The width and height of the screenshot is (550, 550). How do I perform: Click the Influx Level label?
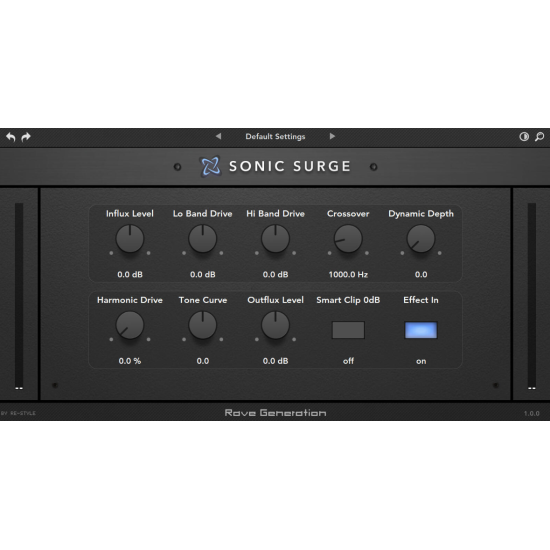[x=130, y=214]
